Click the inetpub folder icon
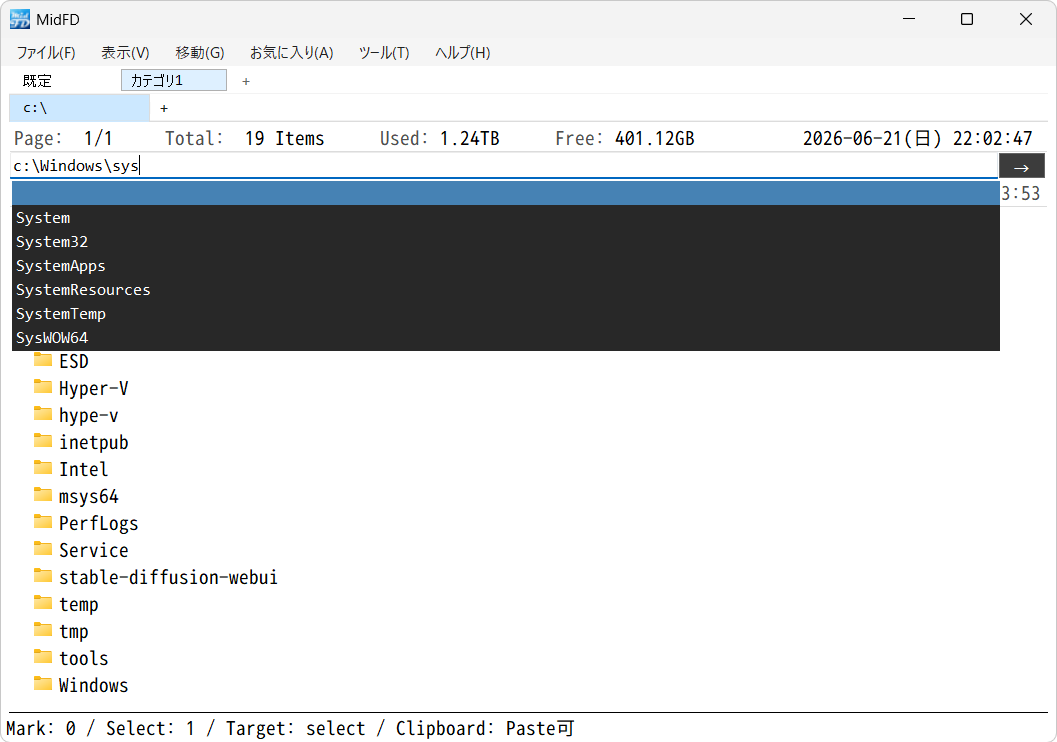Screen dimensions: 1057x742 point(42,441)
